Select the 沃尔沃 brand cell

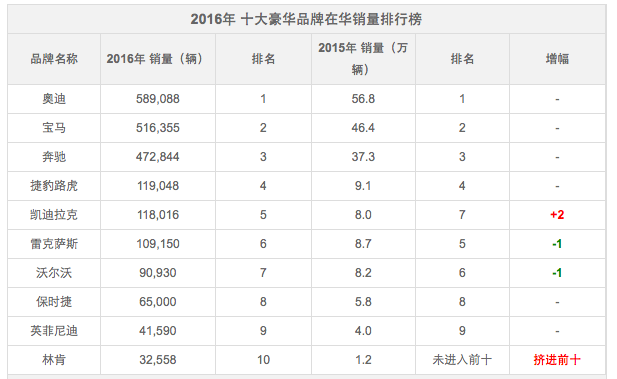tap(54, 273)
